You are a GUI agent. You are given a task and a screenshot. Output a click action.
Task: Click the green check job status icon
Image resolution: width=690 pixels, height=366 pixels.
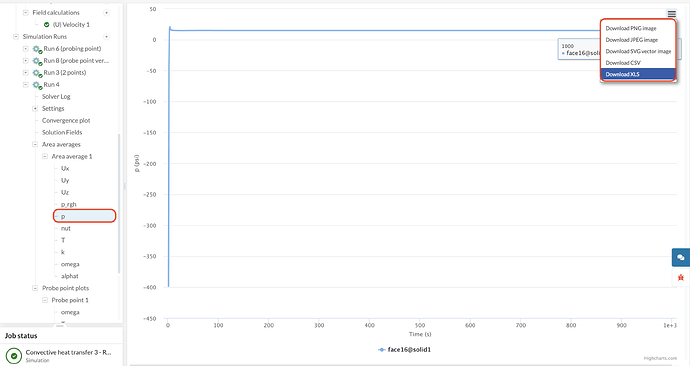(14, 355)
